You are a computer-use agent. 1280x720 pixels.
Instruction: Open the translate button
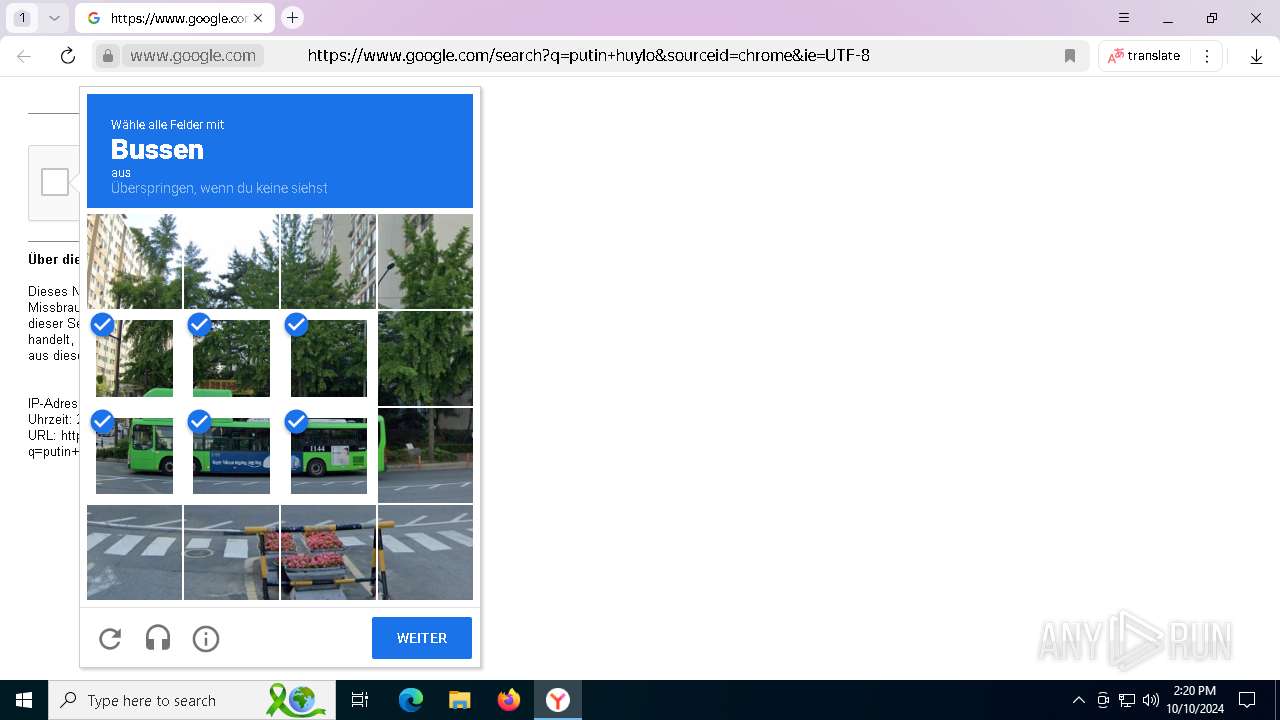coord(1144,56)
